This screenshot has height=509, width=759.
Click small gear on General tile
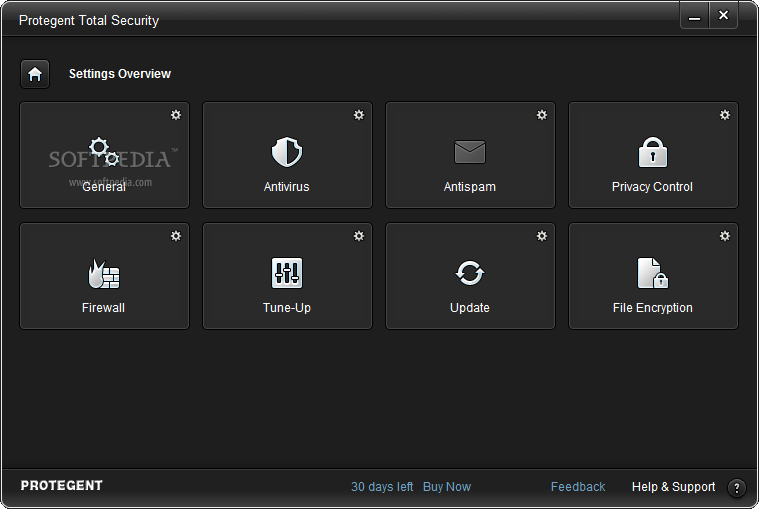tap(176, 115)
